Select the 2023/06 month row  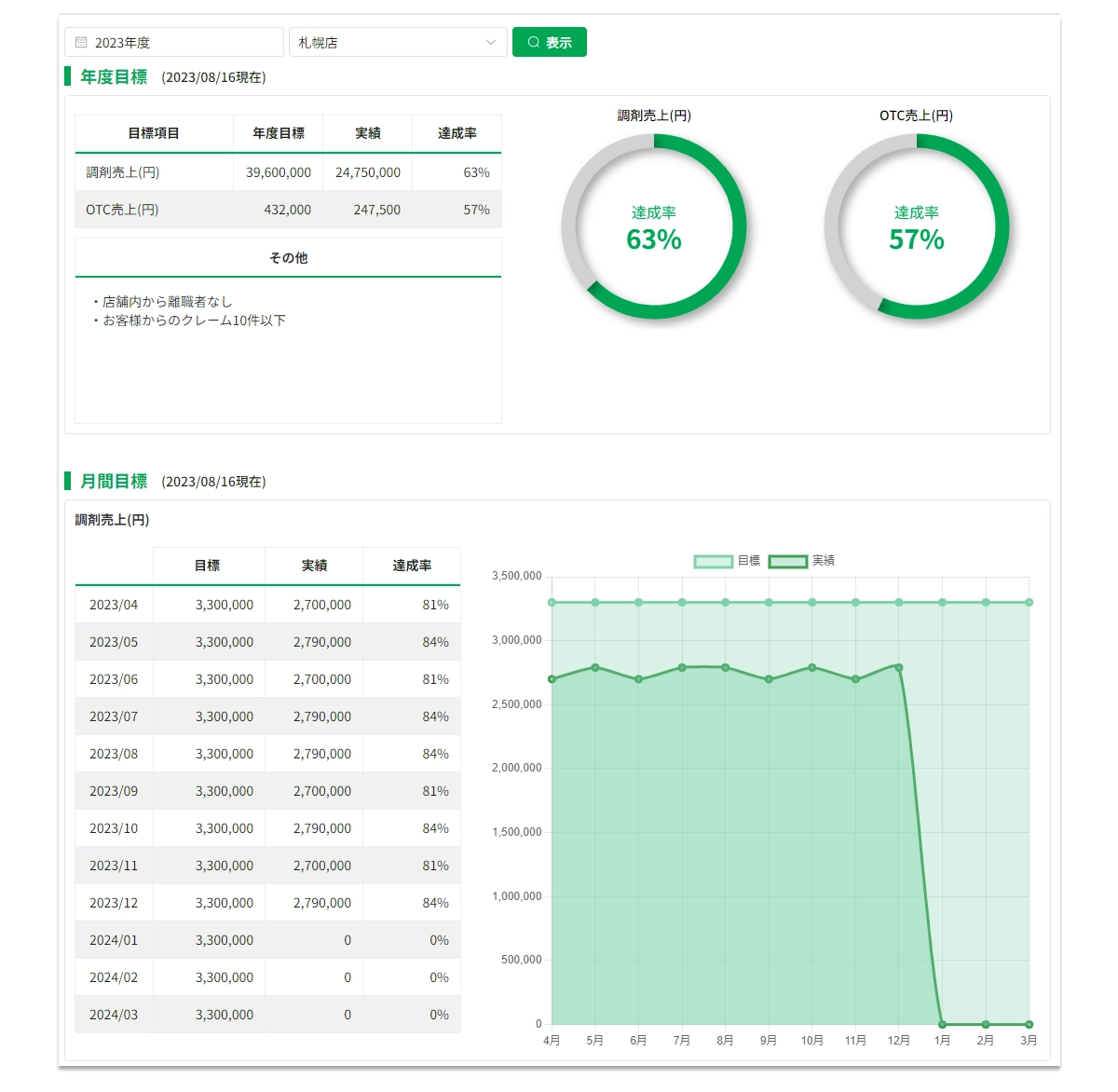(x=267, y=679)
